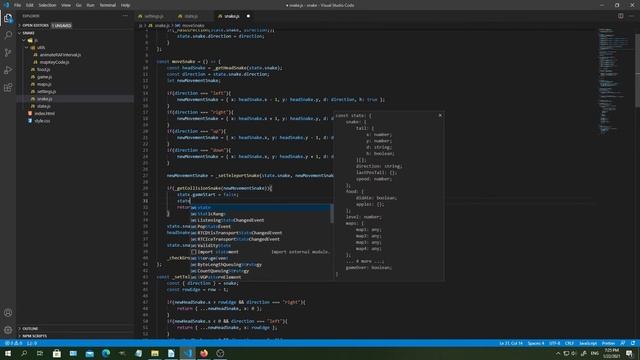The image size is (640, 360).
Task: Open Task View on the taskbar
Action: 40,353
